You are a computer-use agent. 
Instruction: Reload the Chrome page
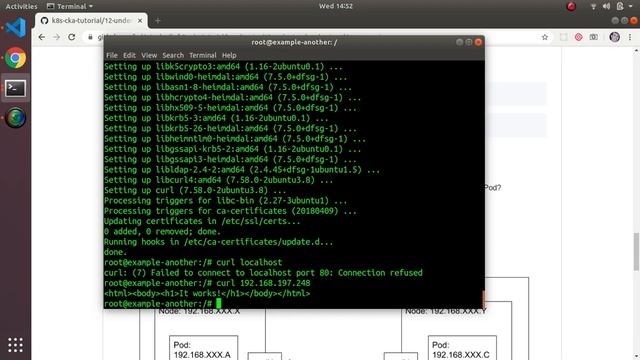click(72, 37)
